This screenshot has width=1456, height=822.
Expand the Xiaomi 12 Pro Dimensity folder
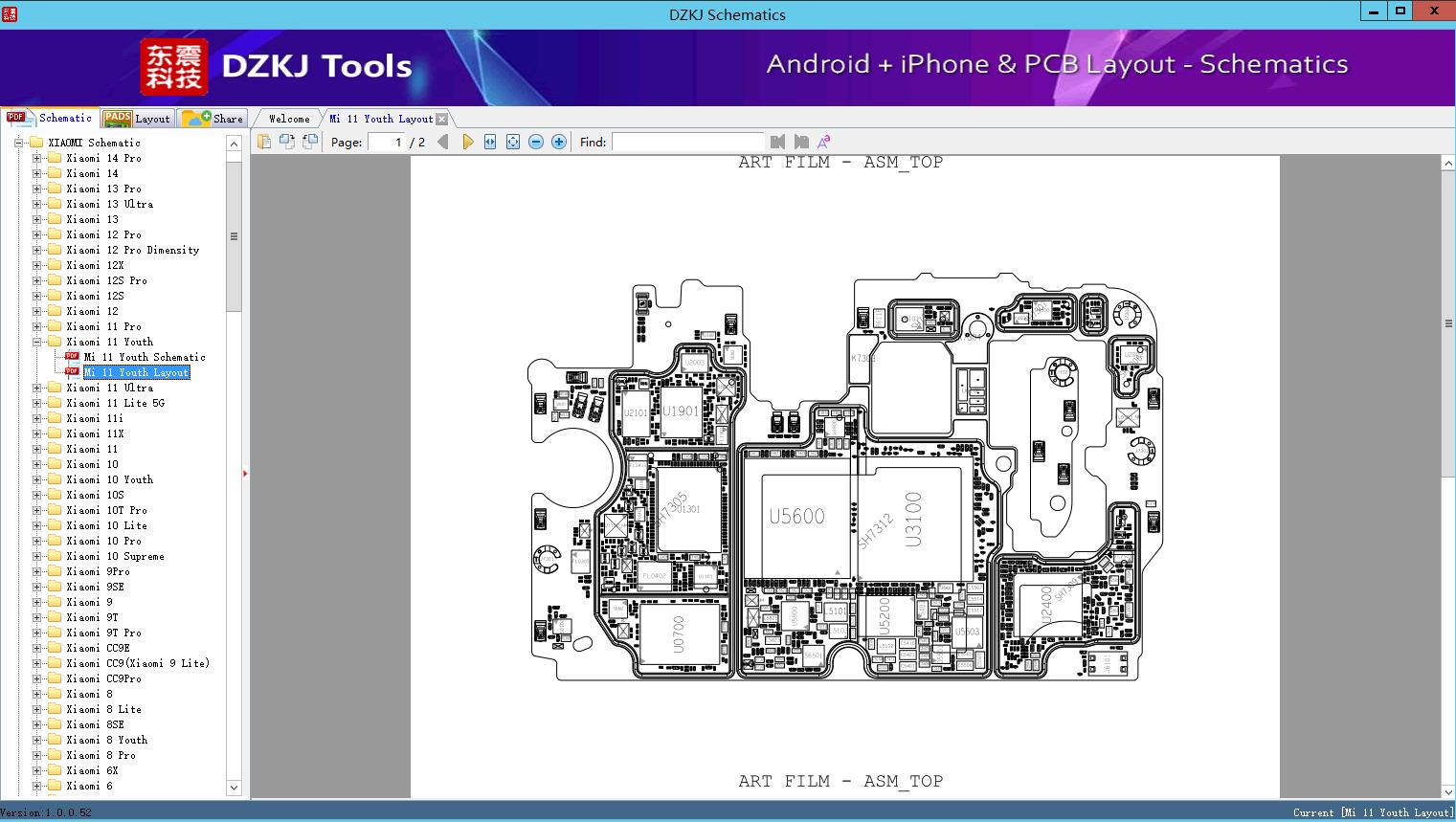(36, 250)
